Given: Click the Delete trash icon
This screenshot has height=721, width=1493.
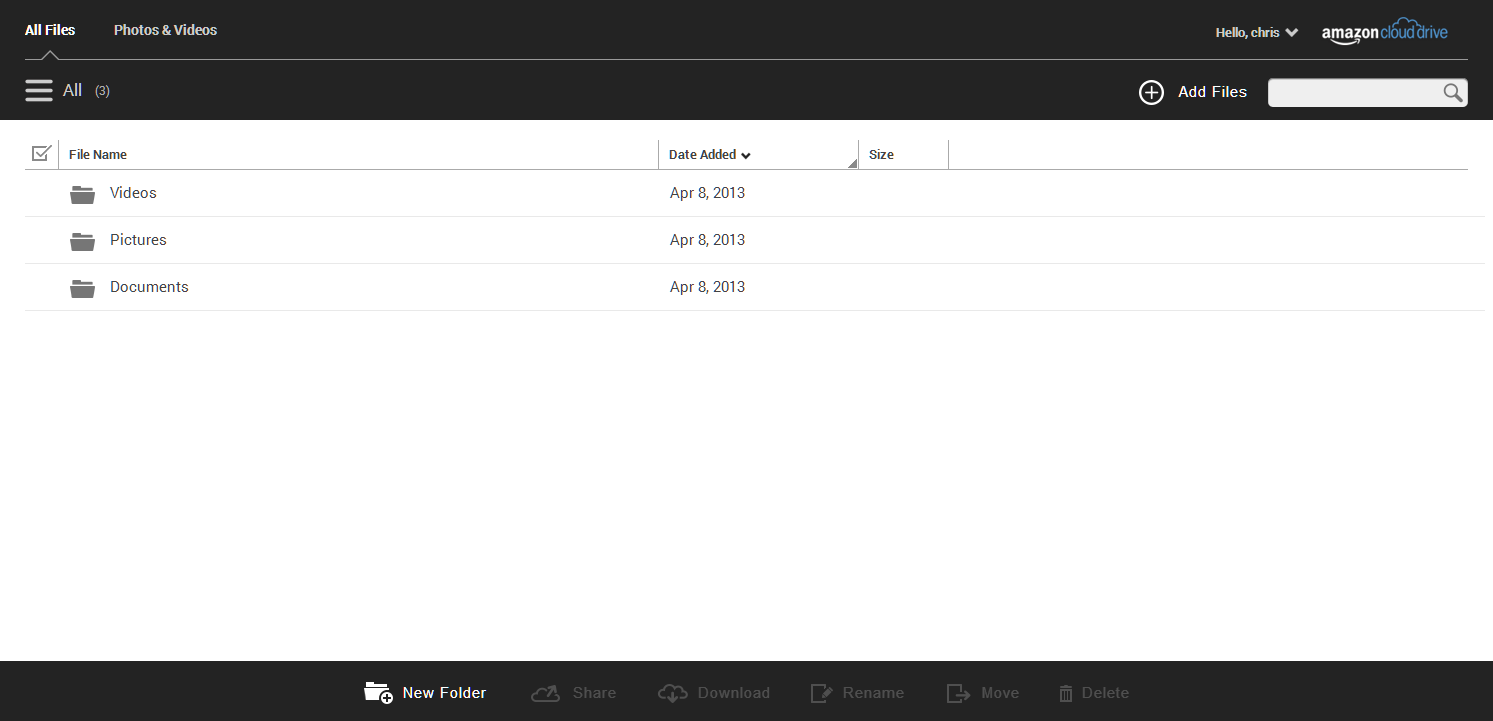Looking at the screenshot, I should pos(1066,692).
